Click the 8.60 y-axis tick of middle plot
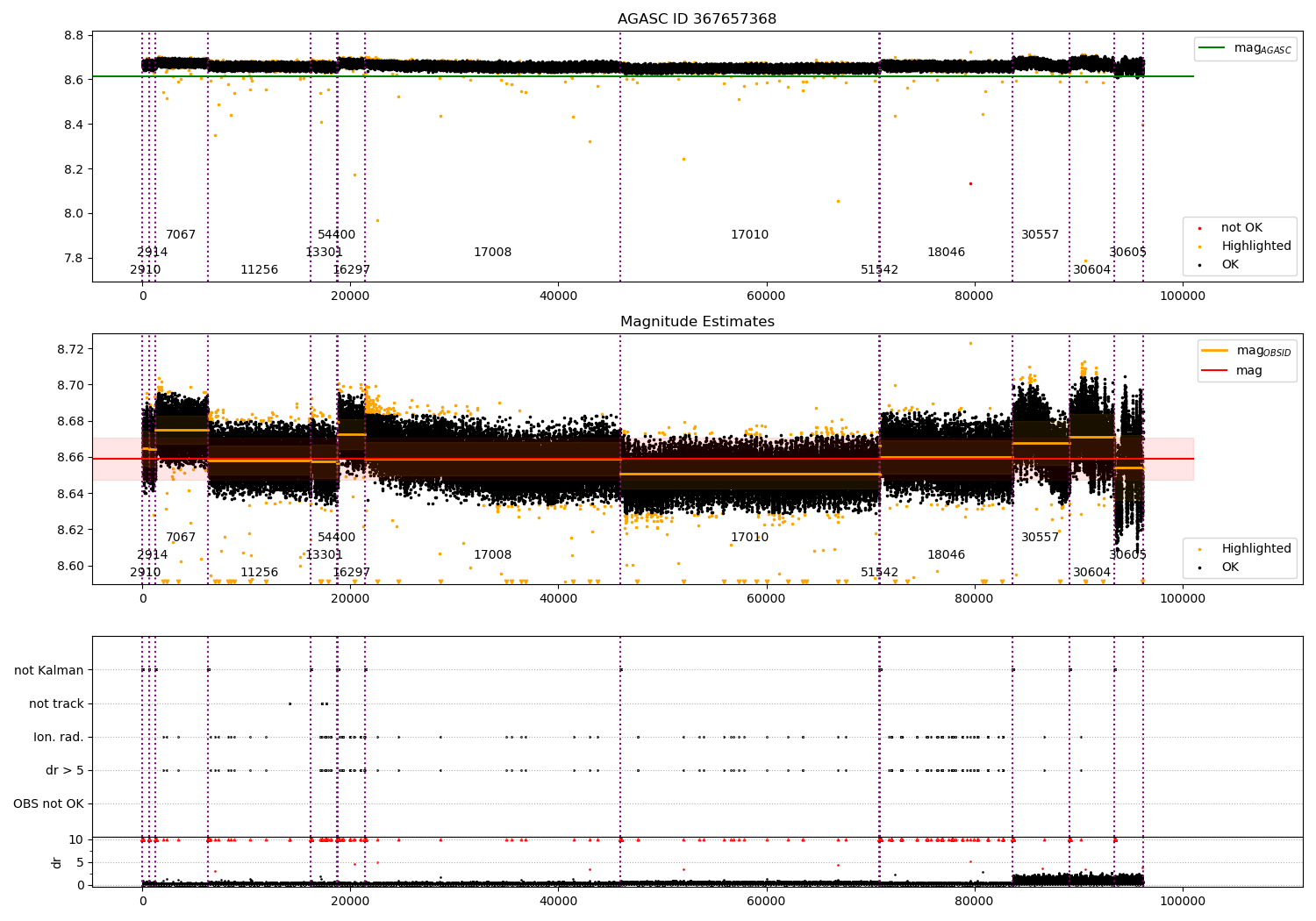Viewport: 1316px width, 921px height. 71,566
